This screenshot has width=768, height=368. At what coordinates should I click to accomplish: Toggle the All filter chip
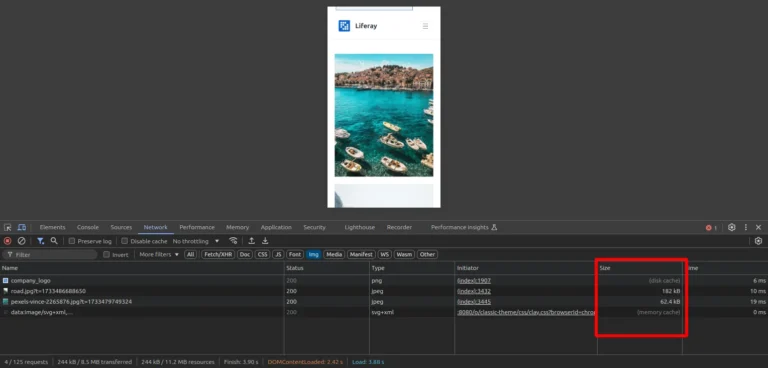(x=191, y=254)
